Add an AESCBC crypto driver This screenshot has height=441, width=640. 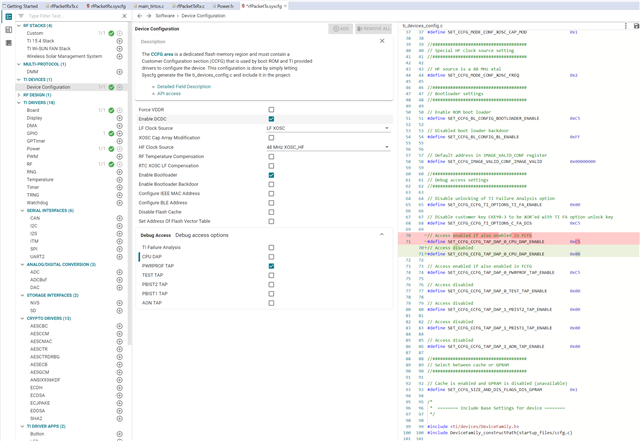tap(120, 326)
